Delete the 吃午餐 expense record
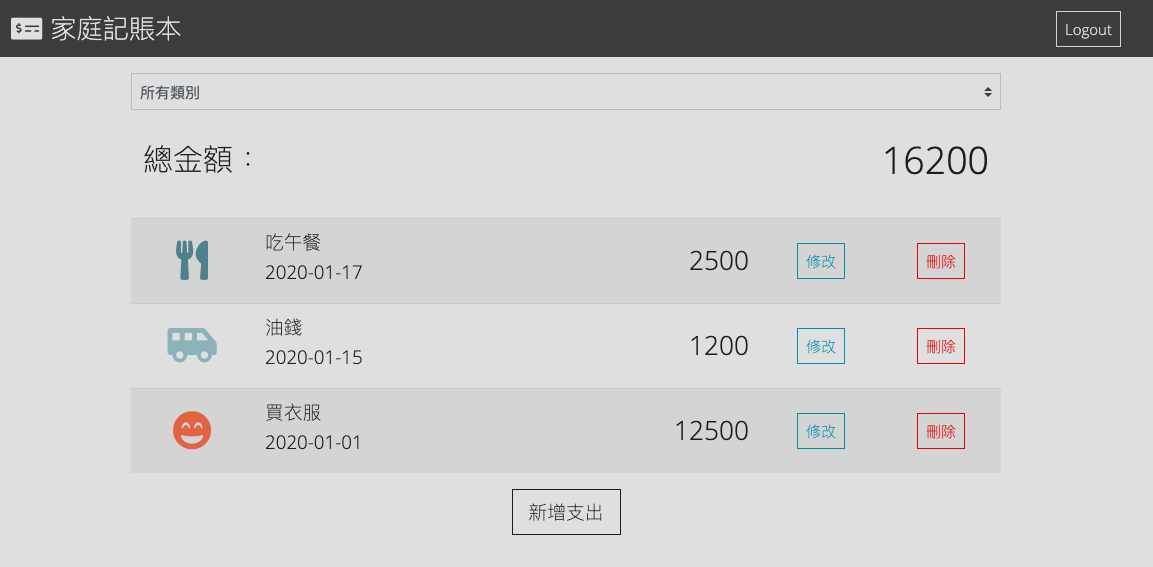The width and height of the screenshot is (1153, 567). point(940,261)
